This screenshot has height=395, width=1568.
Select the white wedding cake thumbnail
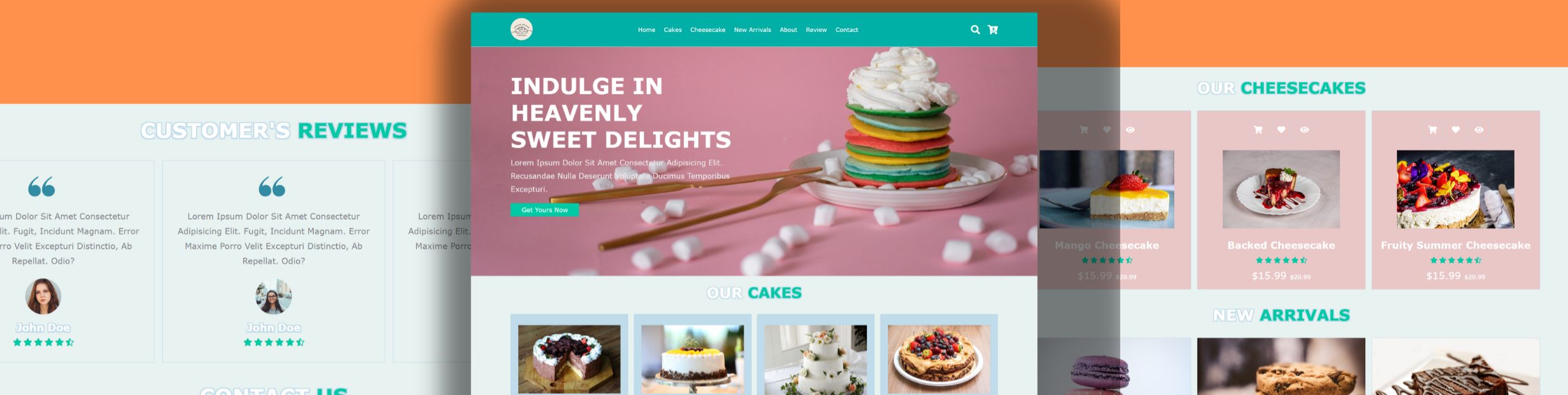pos(815,359)
